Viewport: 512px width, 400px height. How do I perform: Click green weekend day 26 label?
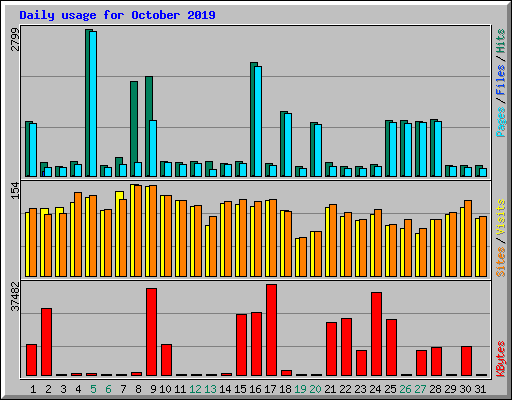pos(405,389)
